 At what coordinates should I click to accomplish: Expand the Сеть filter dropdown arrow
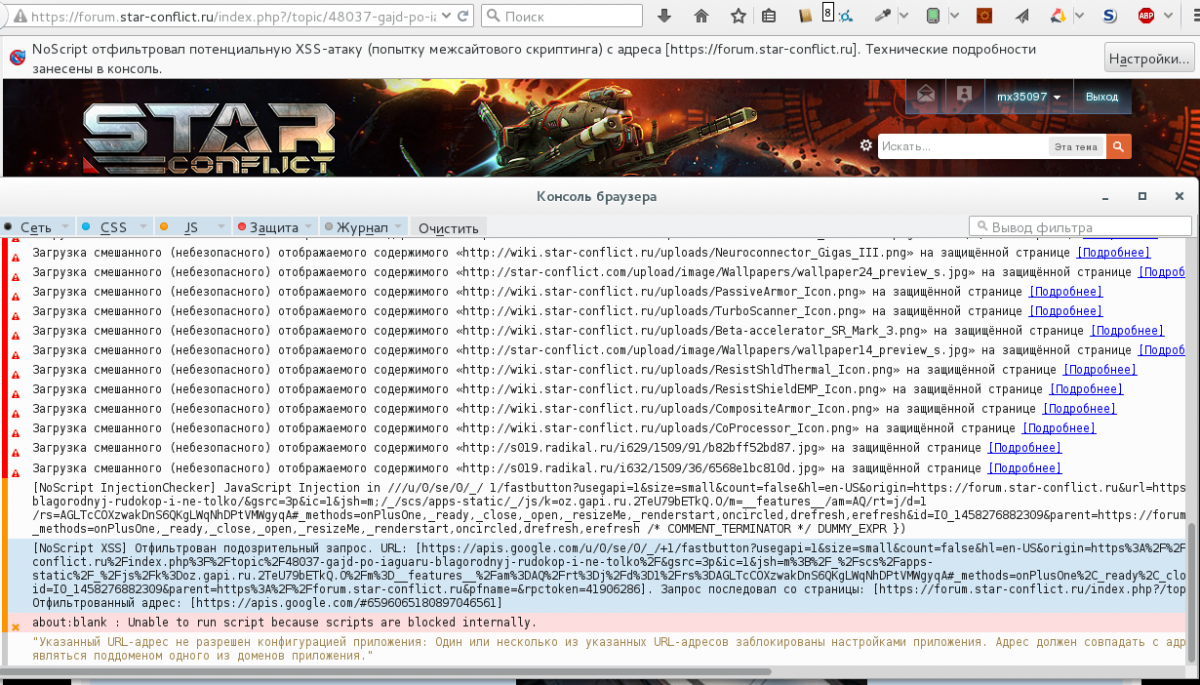point(64,227)
